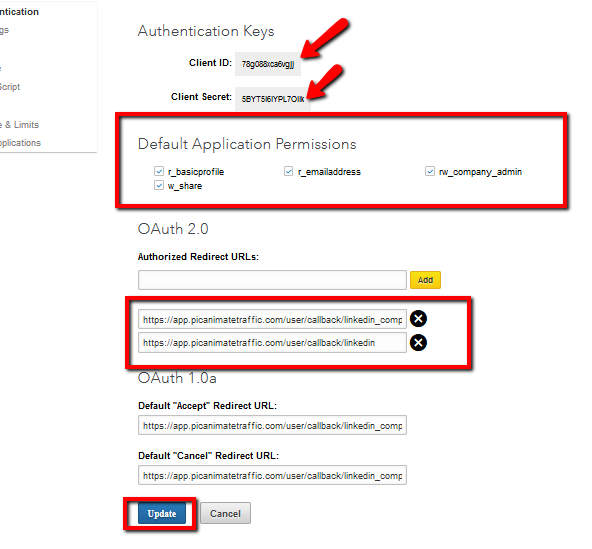The width and height of the screenshot is (592, 549).
Task: Toggle the r_emailaddress checkbox
Action: click(x=288, y=171)
